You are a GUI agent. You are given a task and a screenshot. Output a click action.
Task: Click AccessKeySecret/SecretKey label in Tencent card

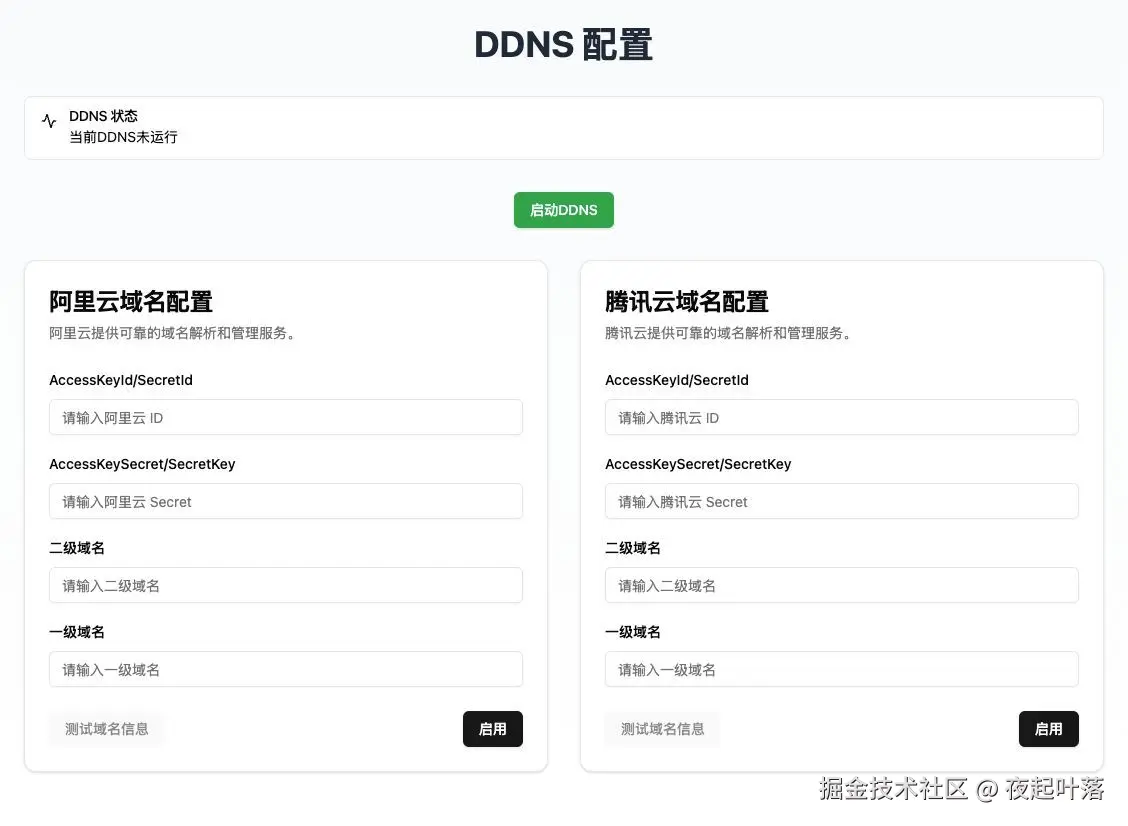click(699, 464)
